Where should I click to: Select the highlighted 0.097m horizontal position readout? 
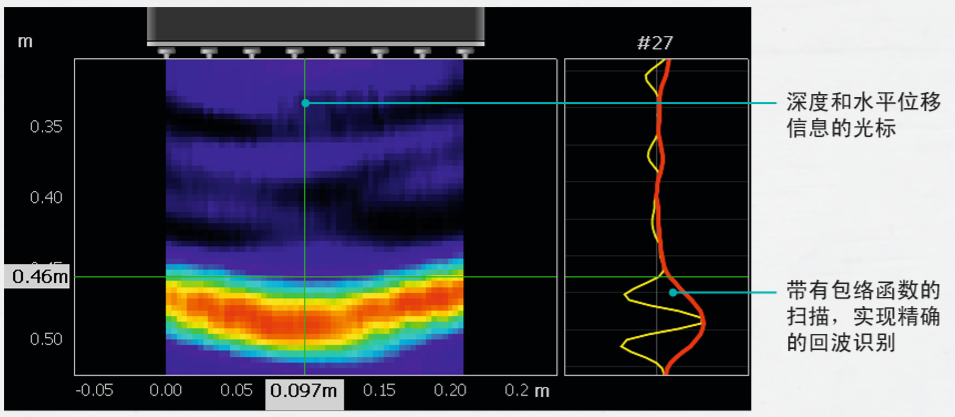304,390
